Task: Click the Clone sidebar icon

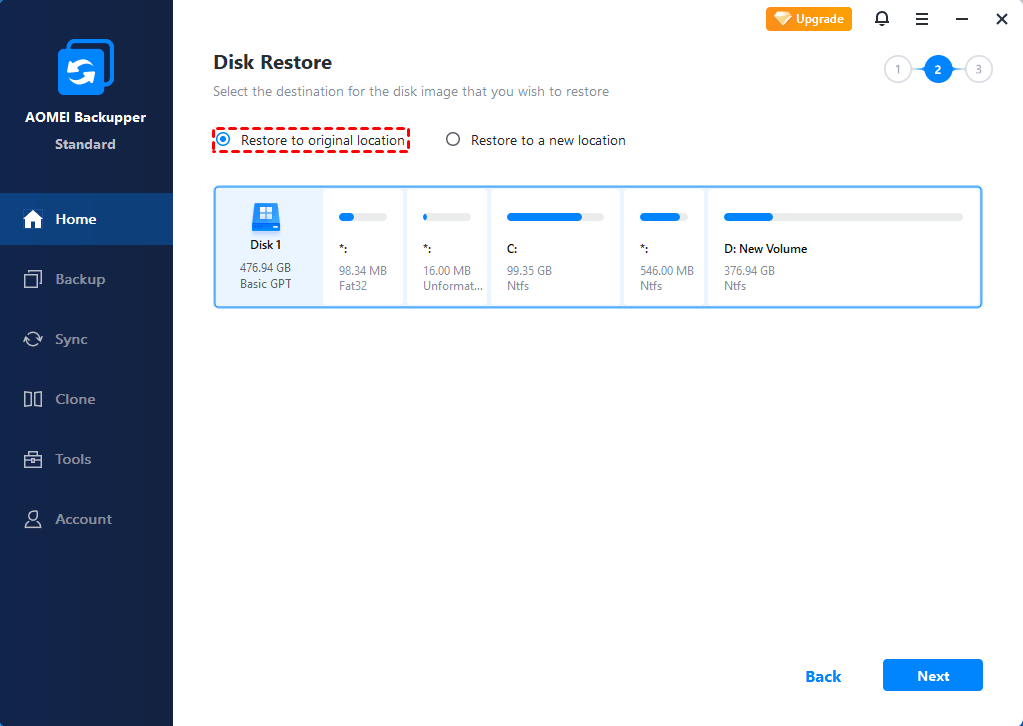Action: pyautogui.click(x=33, y=399)
